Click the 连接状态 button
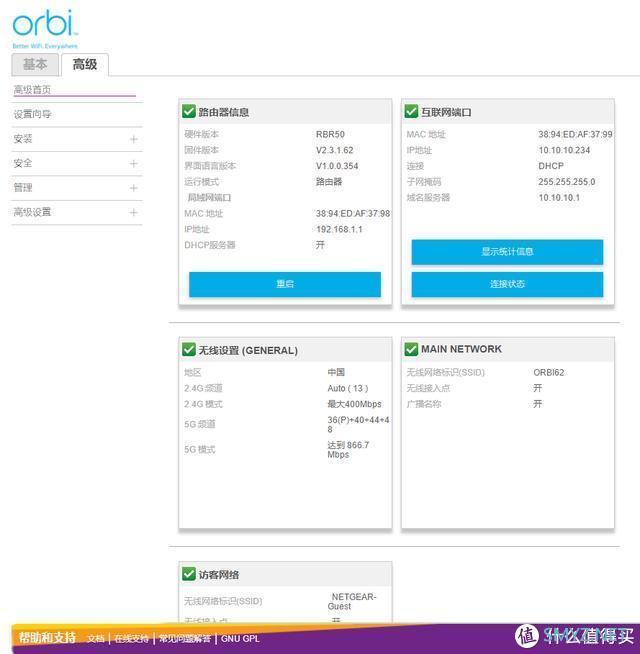The height and width of the screenshot is (654, 640). pyautogui.click(x=507, y=284)
